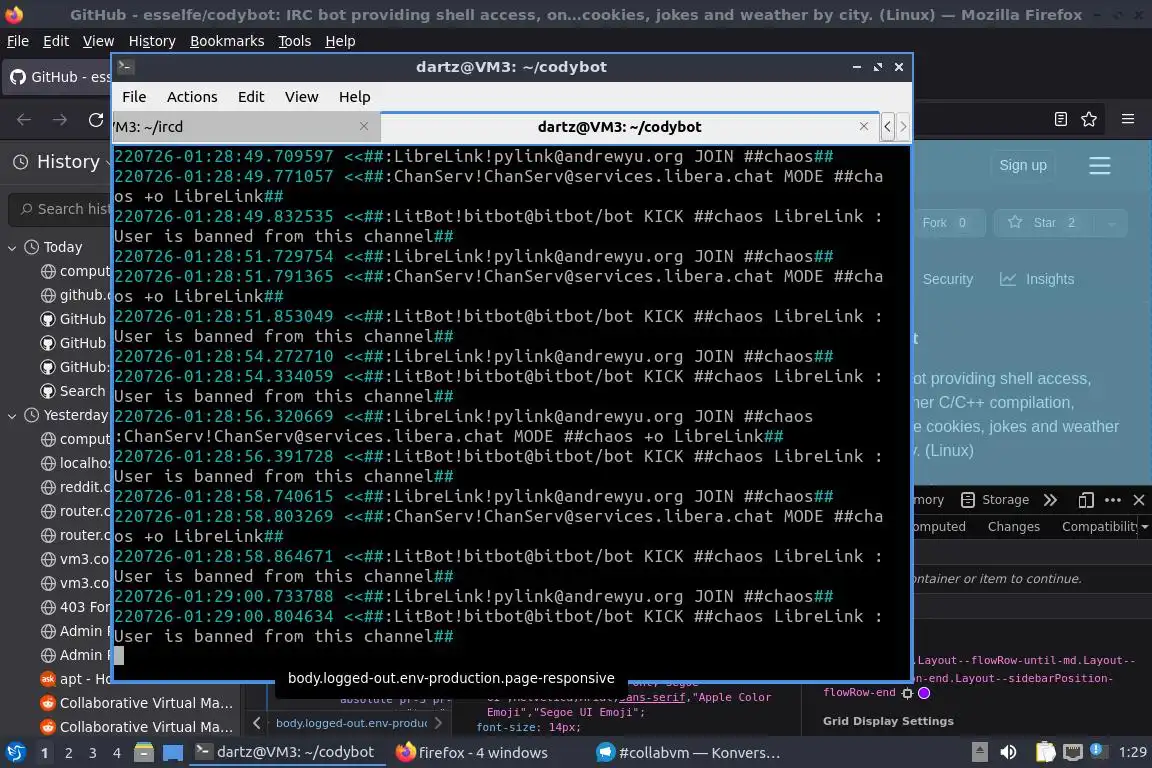This screenshot has height=768, width=1152.
Task: Close the ~/ircd terminal tab
Action: coord(364,126)
